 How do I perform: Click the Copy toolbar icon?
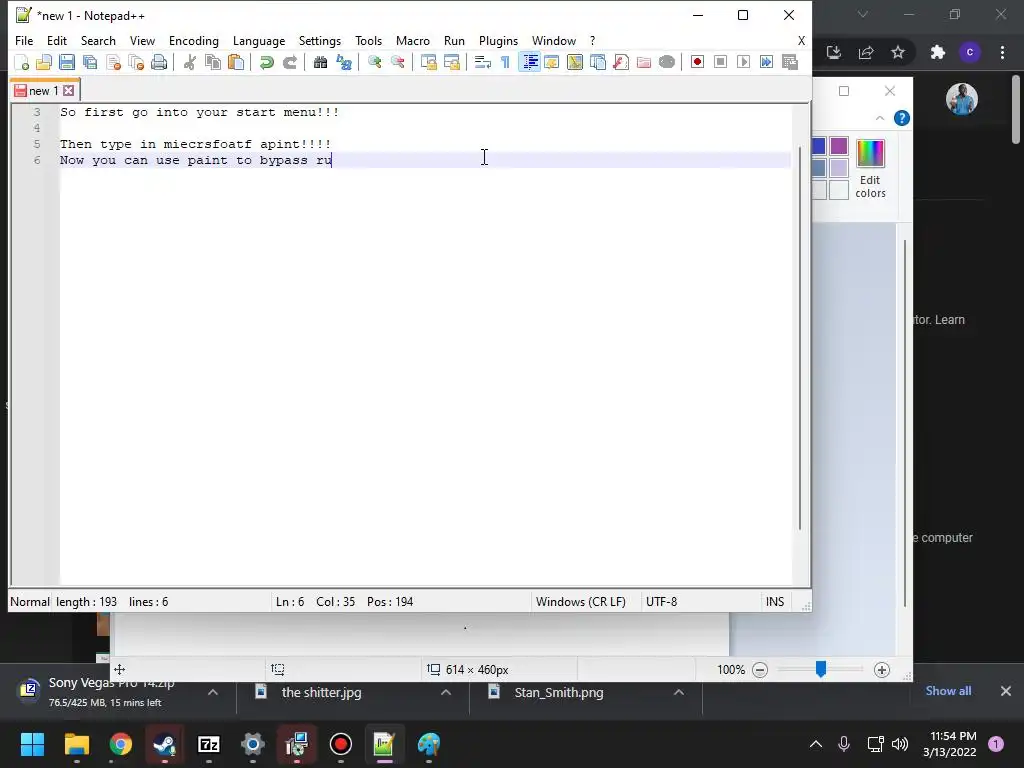[x=213, y=62]
